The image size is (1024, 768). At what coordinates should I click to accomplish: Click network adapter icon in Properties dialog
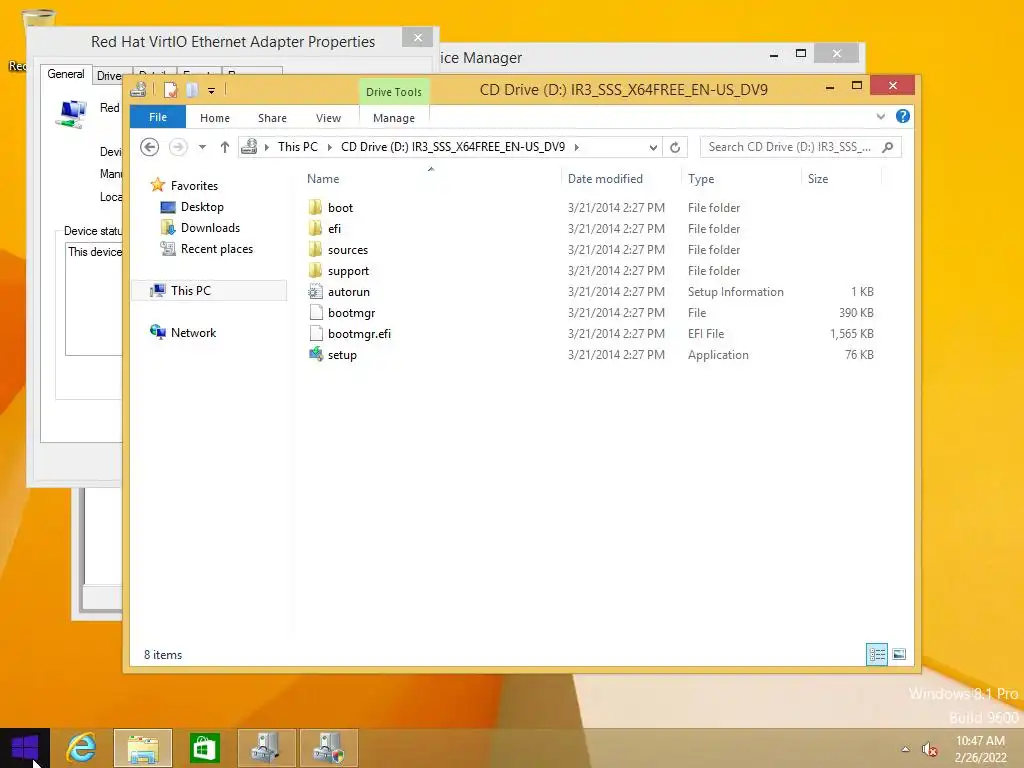click(71, 114)
